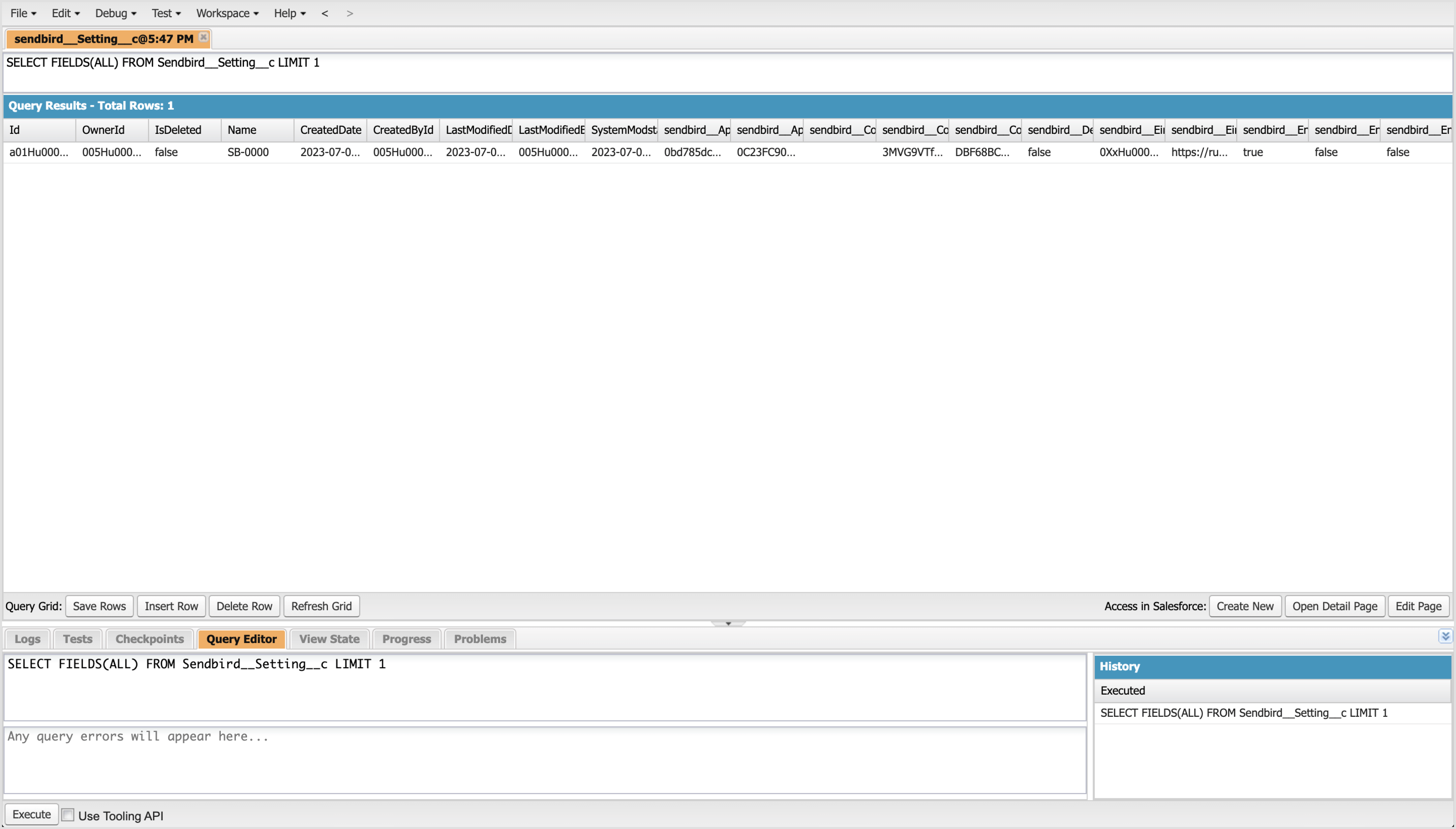1456x829 pixels.
Task: Switch to the Logs tab
Action: pyautogui.click(x=27, y=639)
